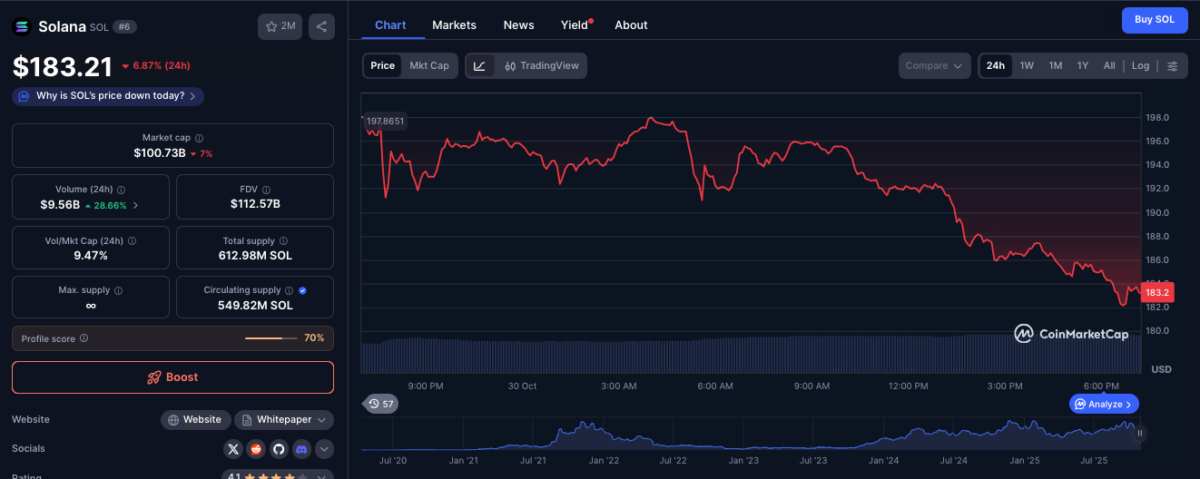Open chart settings sliders icon
1200x479 pixels.
point(1172,66)
